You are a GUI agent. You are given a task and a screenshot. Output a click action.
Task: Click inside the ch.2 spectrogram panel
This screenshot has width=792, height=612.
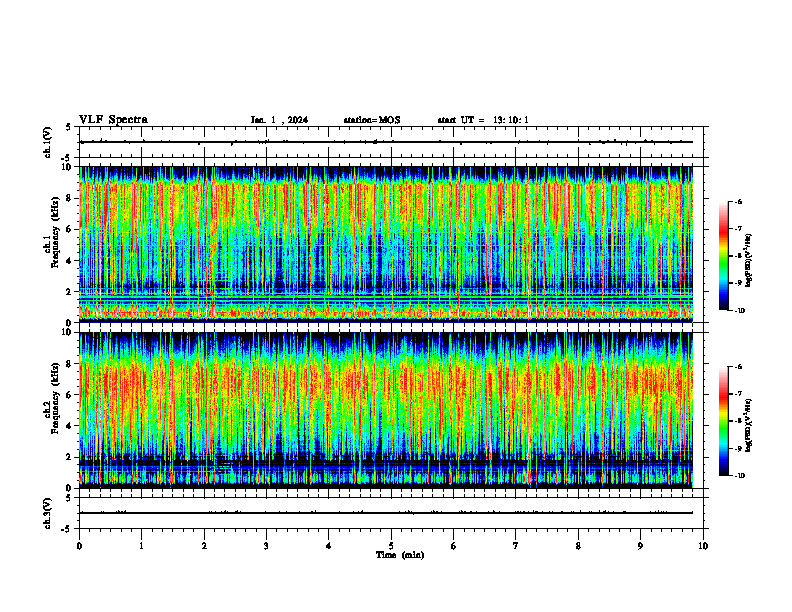click(386, 410)
